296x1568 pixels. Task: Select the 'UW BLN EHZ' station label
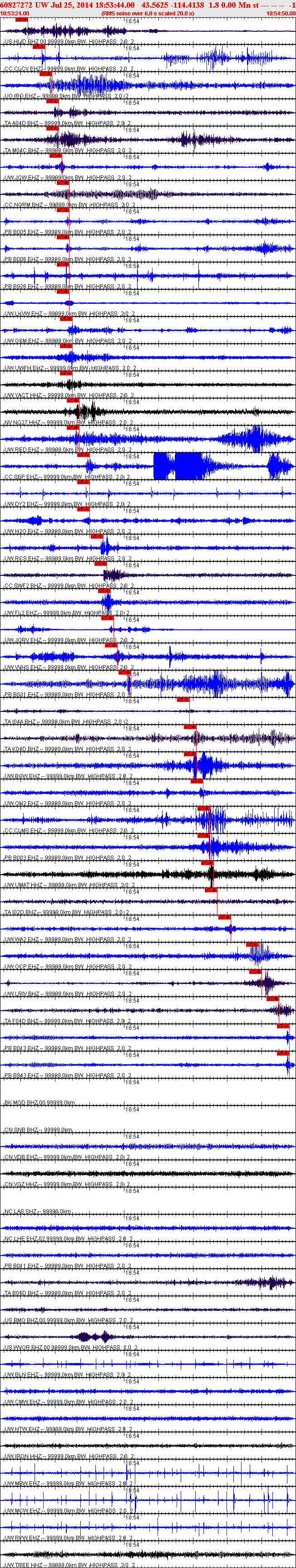coord(21,1375)
